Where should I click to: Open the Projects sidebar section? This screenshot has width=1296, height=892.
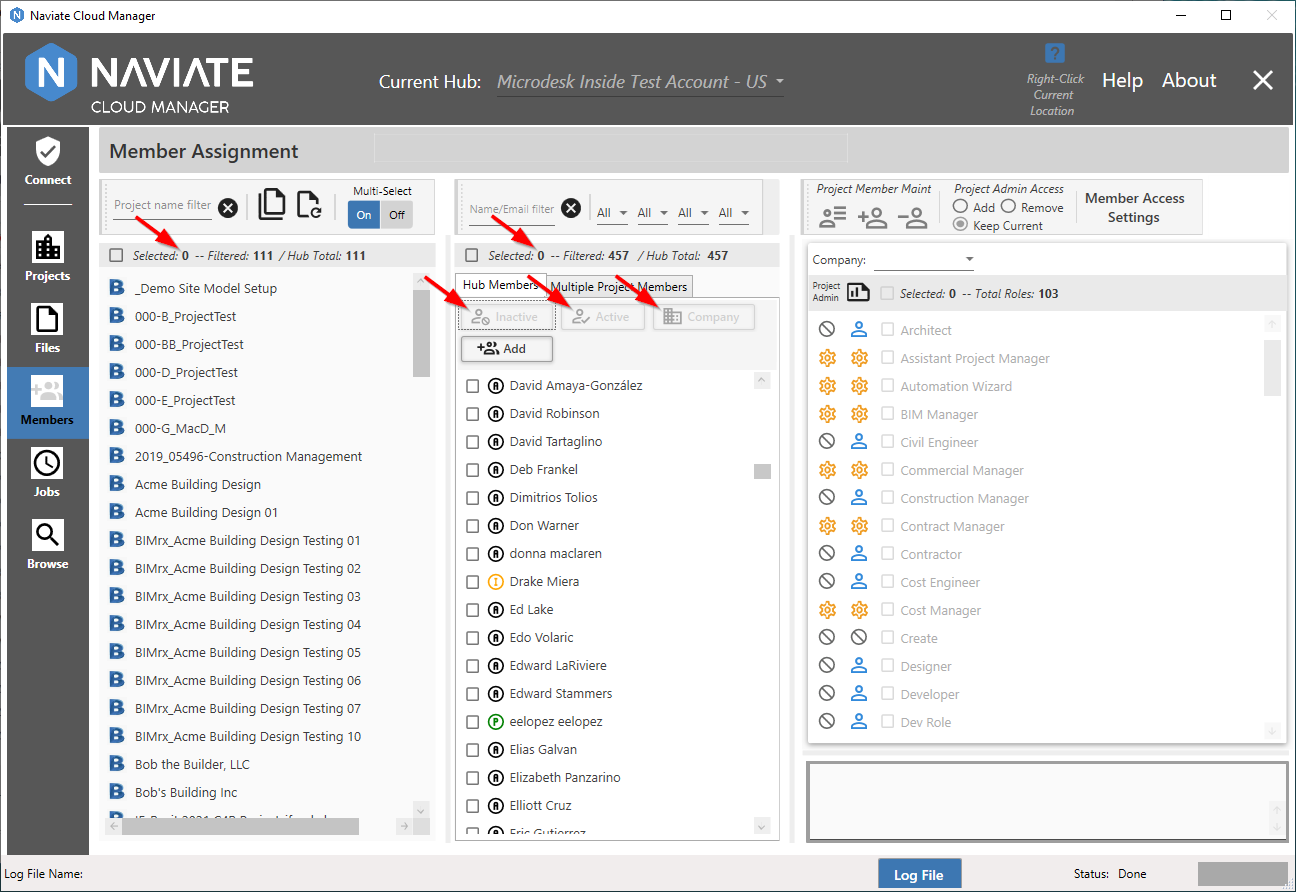(x=48, y=257)
